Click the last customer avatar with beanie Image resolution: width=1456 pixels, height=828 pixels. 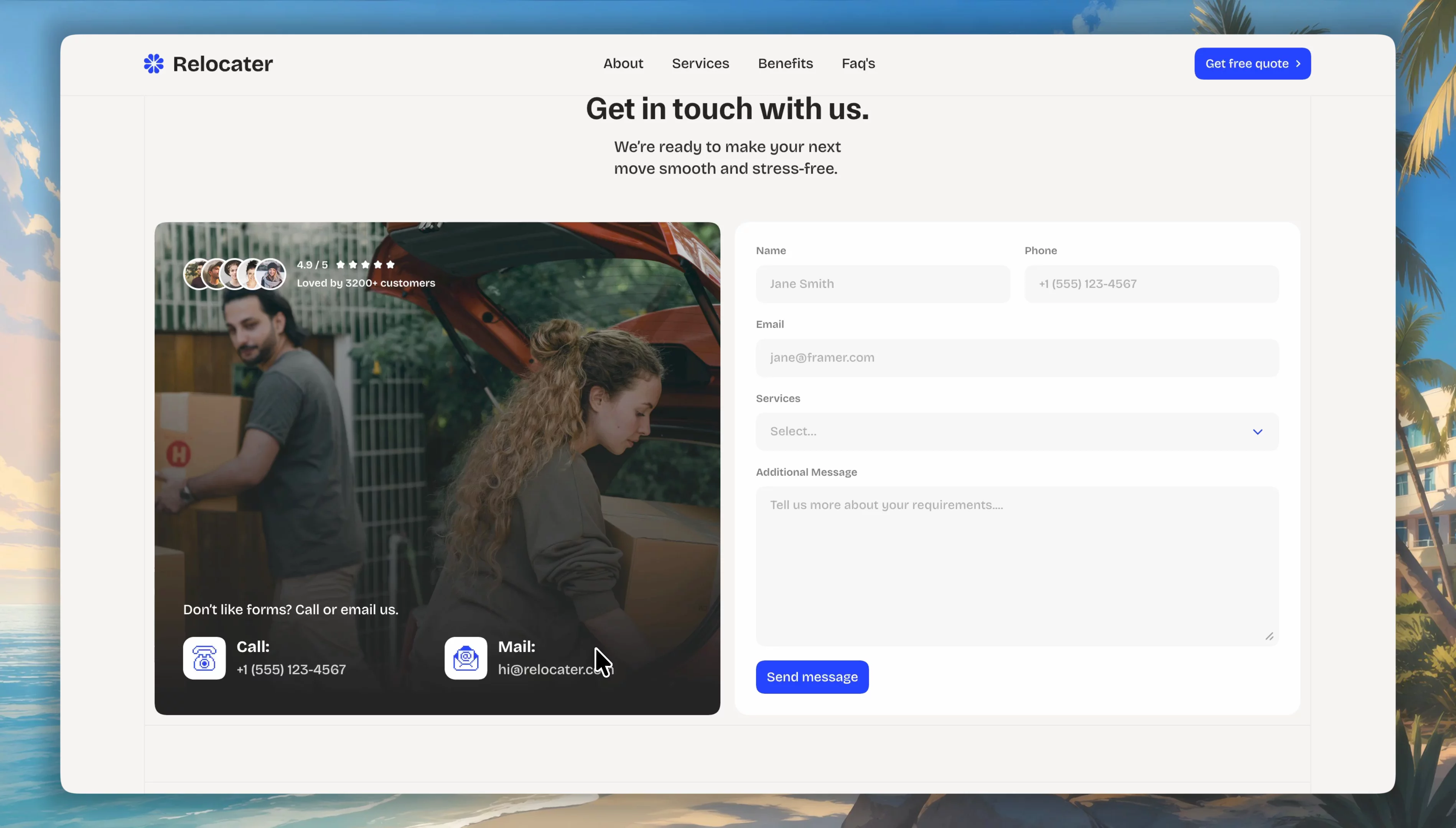pyautogui.click(x=271, y=274)
